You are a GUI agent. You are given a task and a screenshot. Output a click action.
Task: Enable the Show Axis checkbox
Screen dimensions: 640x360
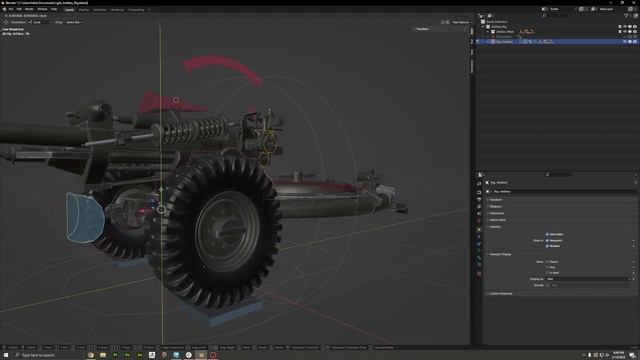[547, 267]
